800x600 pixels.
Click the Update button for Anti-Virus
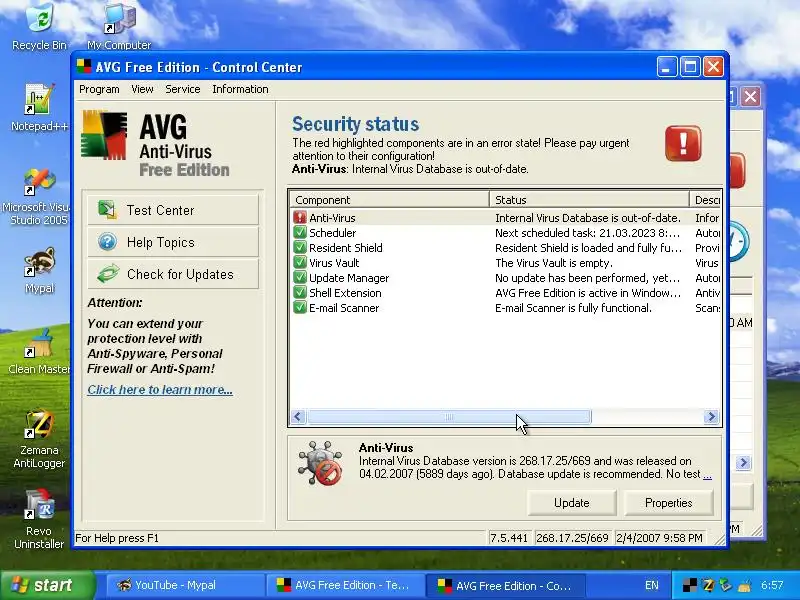(x=571, y=503)
